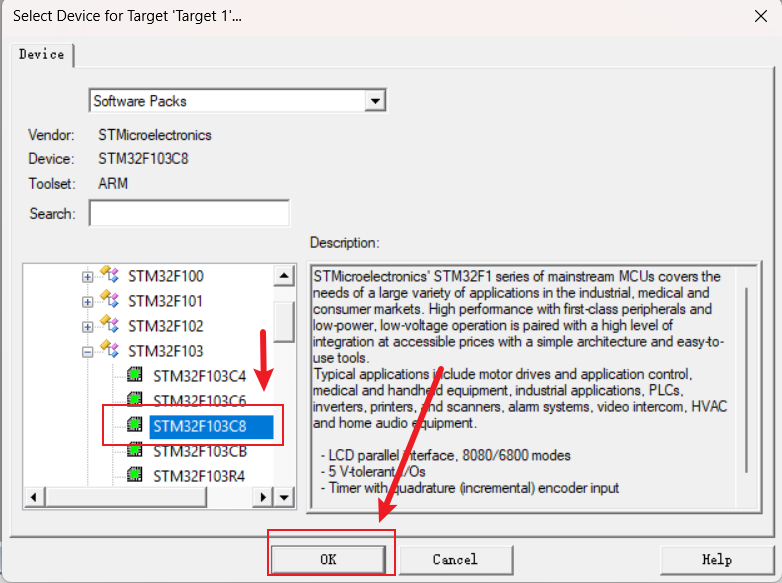The width and height of the screenshot is (782, 583).
Task: Expand the STM32F101 tree node
Action: [x=87, y=302]
